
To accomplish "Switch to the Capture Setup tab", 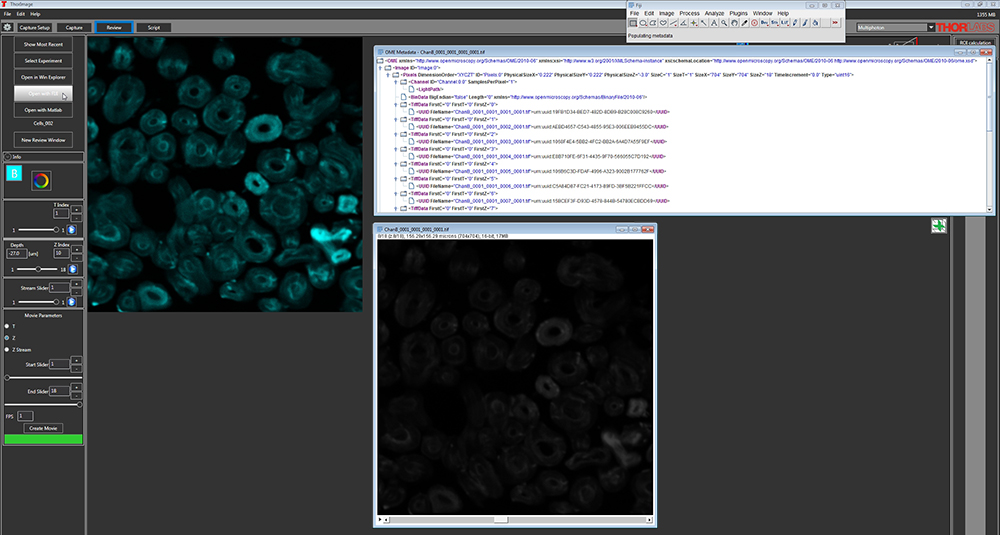I will (x=33, y=28).
